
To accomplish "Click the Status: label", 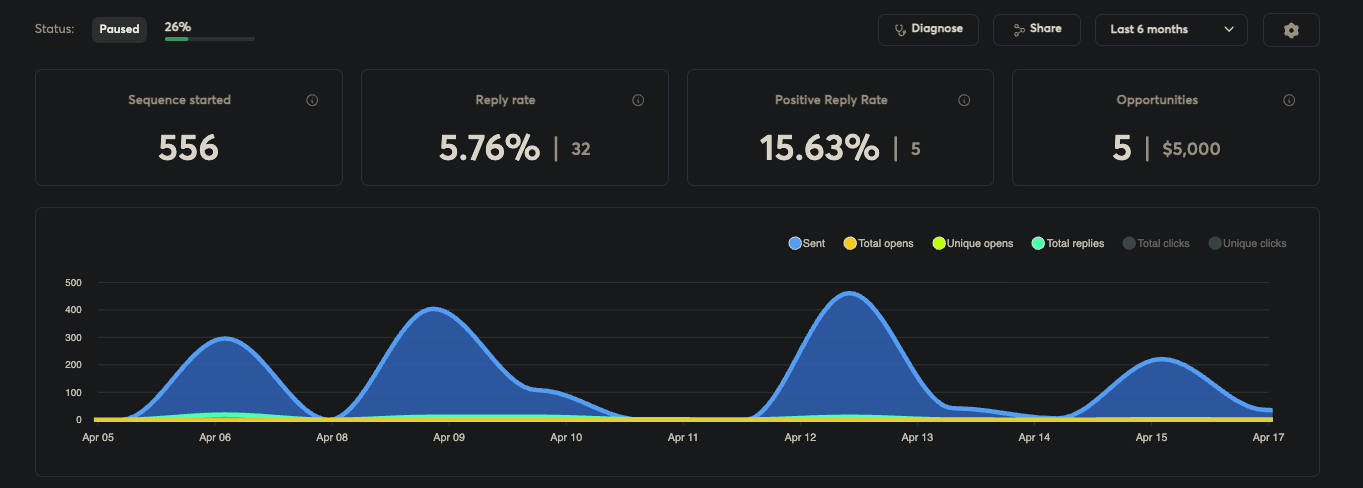I will (x=55, y=29).
